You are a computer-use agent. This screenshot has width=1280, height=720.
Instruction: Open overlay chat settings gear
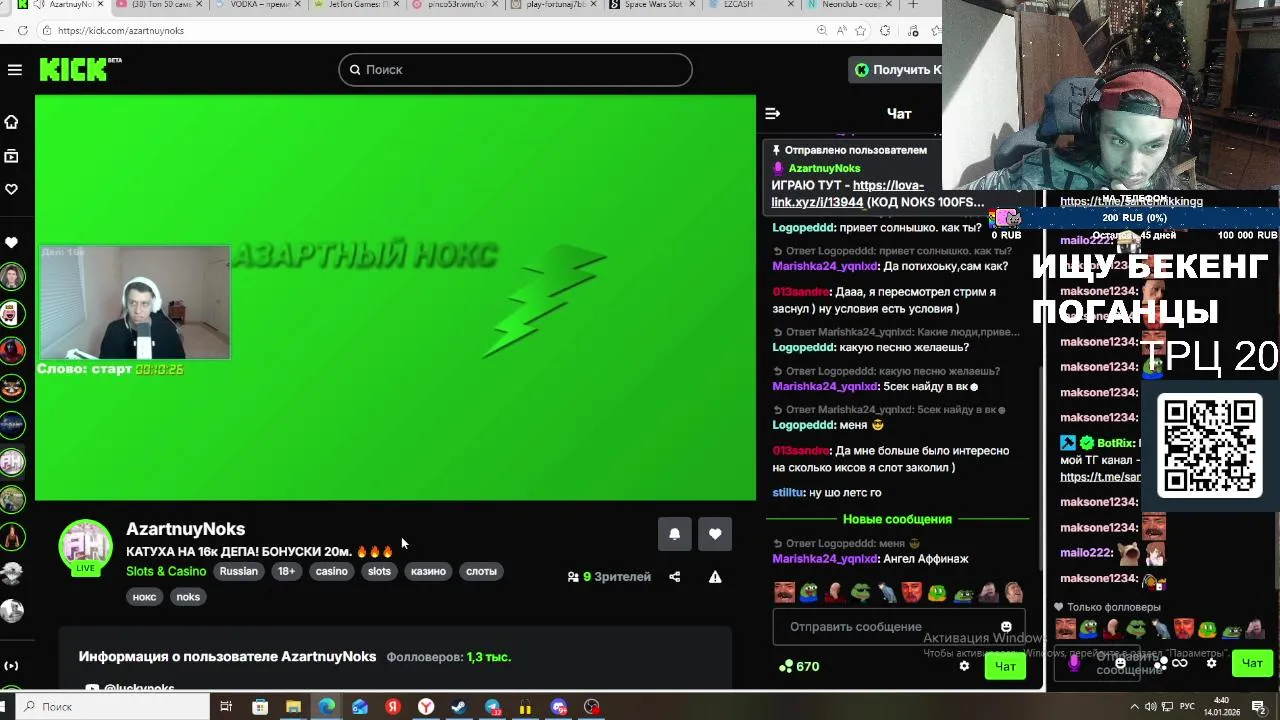(1211, 662)
